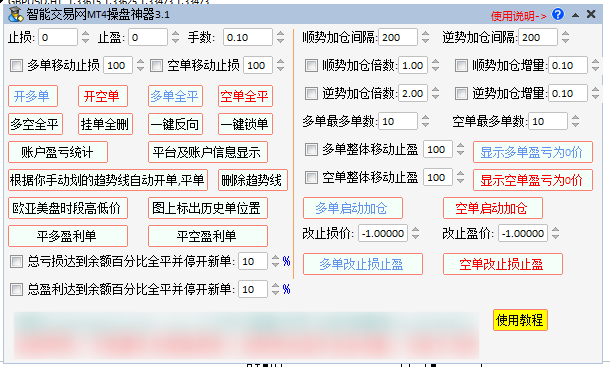Click 多空全平 button
The width and height of the screenshot is (610, 367).
(x=35, y=124)
